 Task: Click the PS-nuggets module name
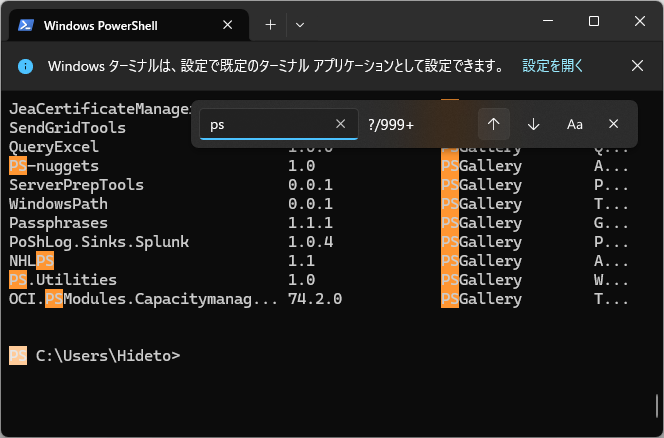coord(54,166)
